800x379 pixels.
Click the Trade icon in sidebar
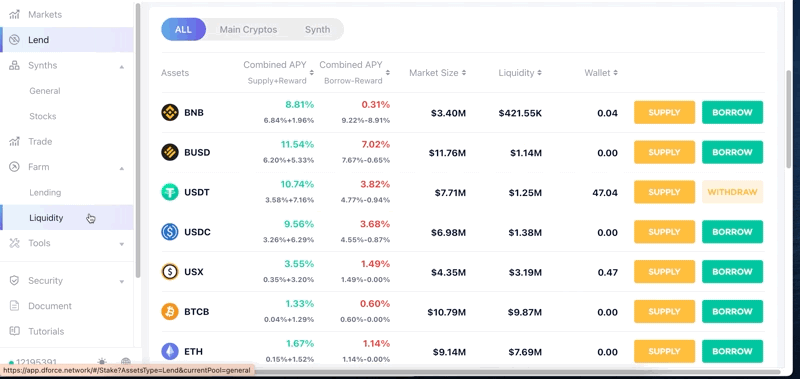pos(15,141)
